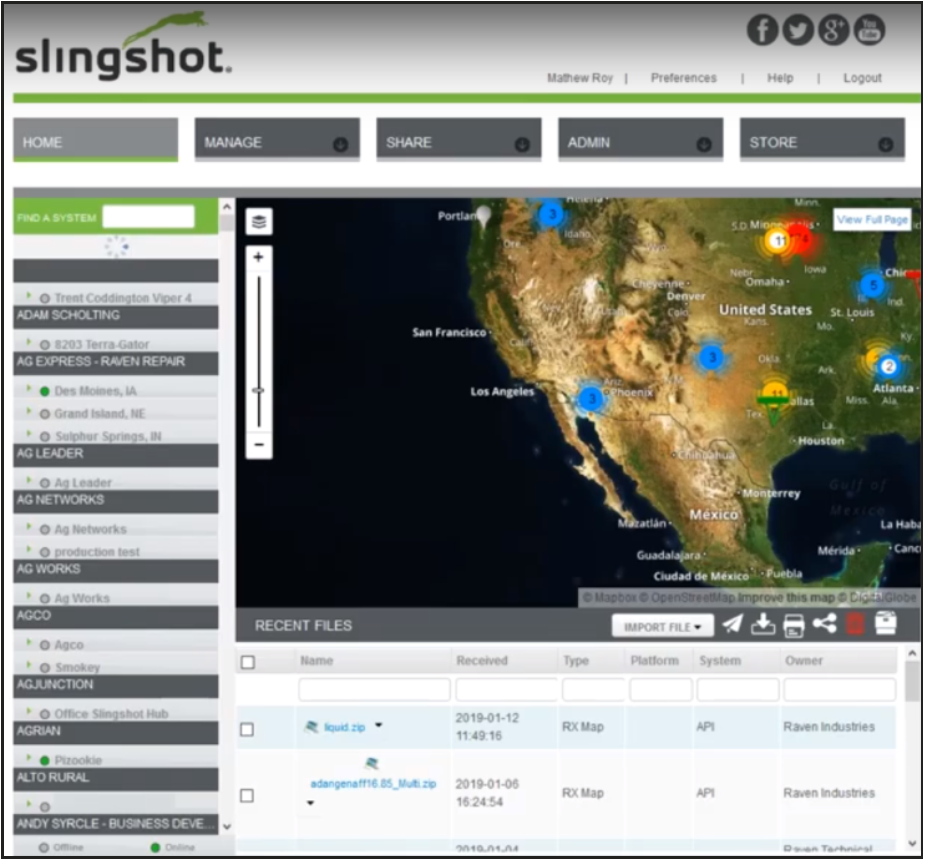Click the download file icon
The height and width of the screenshot is (860, 925).
coord(763,625)
